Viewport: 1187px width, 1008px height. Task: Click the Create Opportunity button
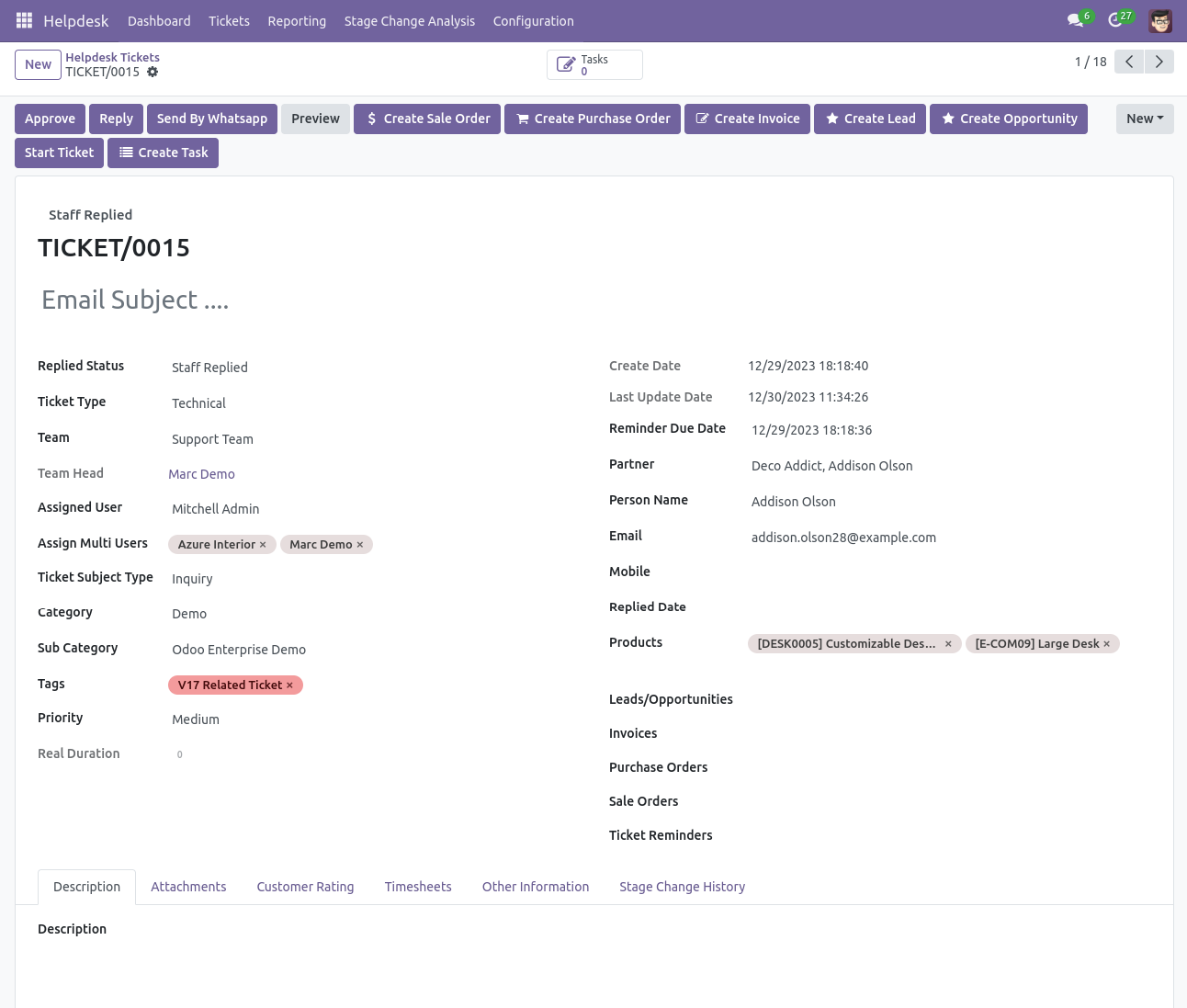[1009, 119]
